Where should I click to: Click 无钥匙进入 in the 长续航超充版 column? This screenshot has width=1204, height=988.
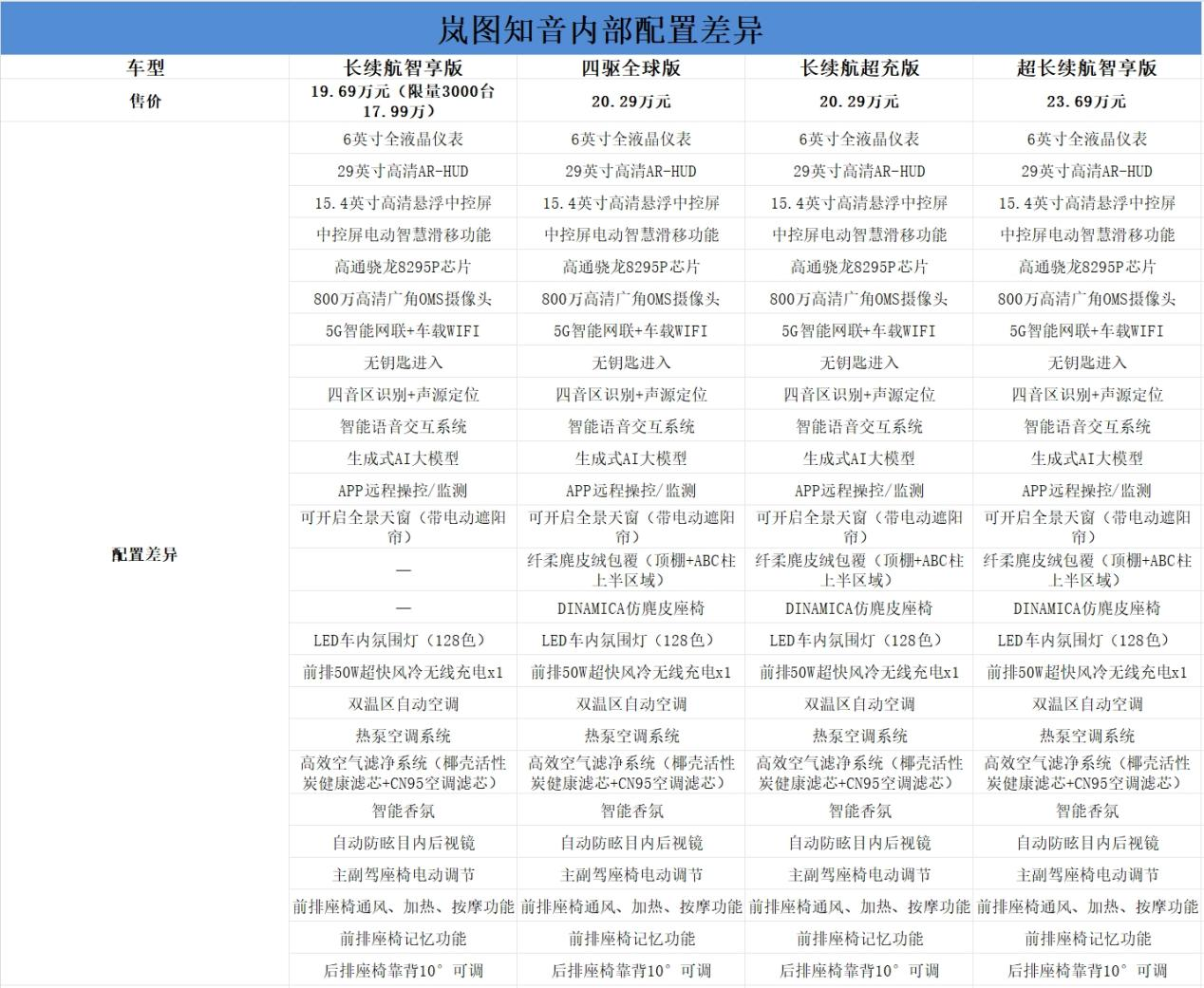coord(859,363)
